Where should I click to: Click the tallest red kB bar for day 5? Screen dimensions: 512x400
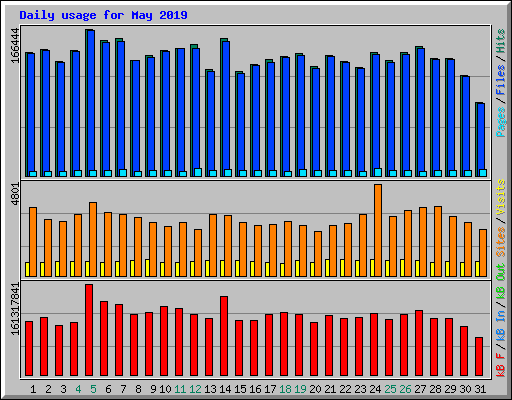click(89, 330)
